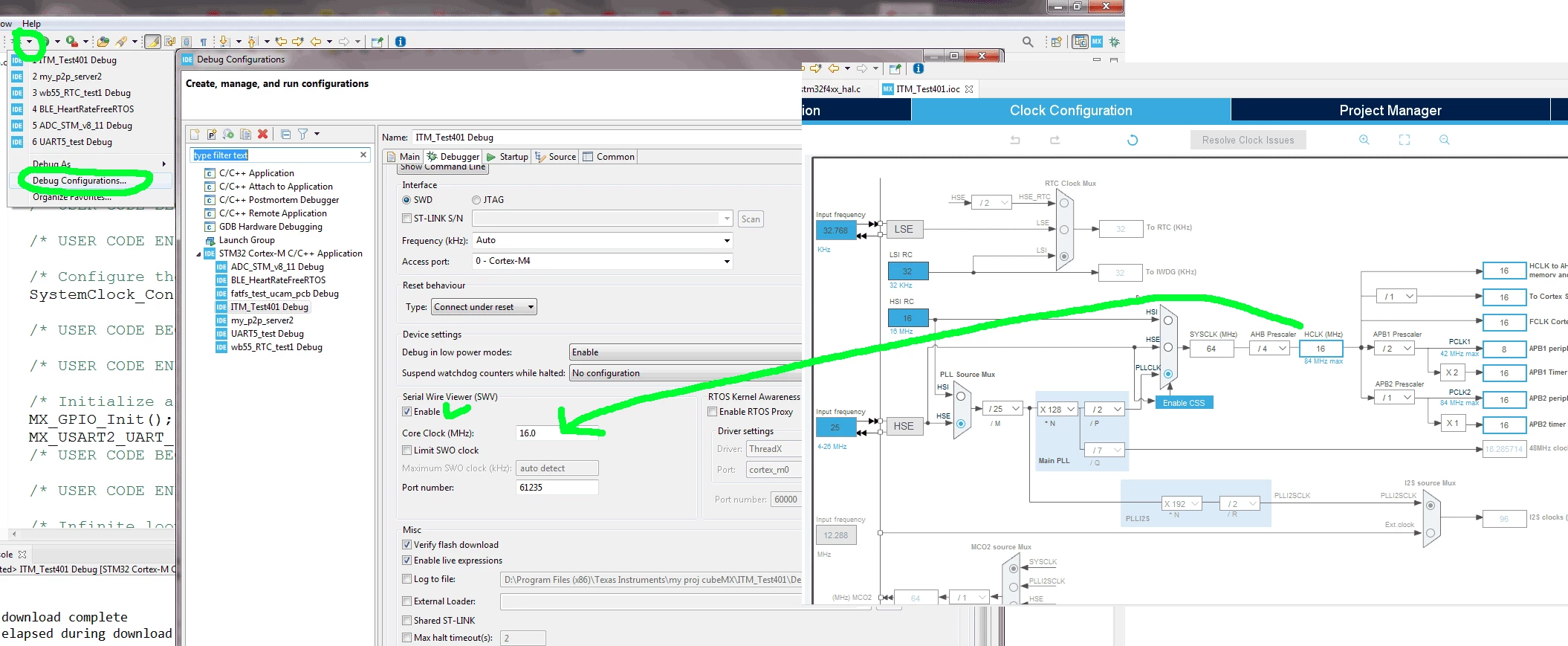Toggle Enable live expressions checkbox
The image size is (1568, 646).
406,561
